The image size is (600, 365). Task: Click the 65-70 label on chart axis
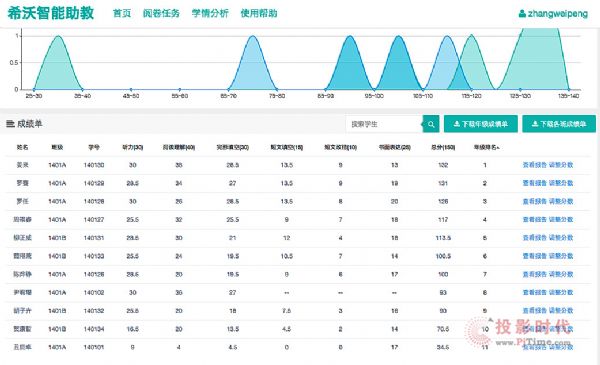[228, 96]
